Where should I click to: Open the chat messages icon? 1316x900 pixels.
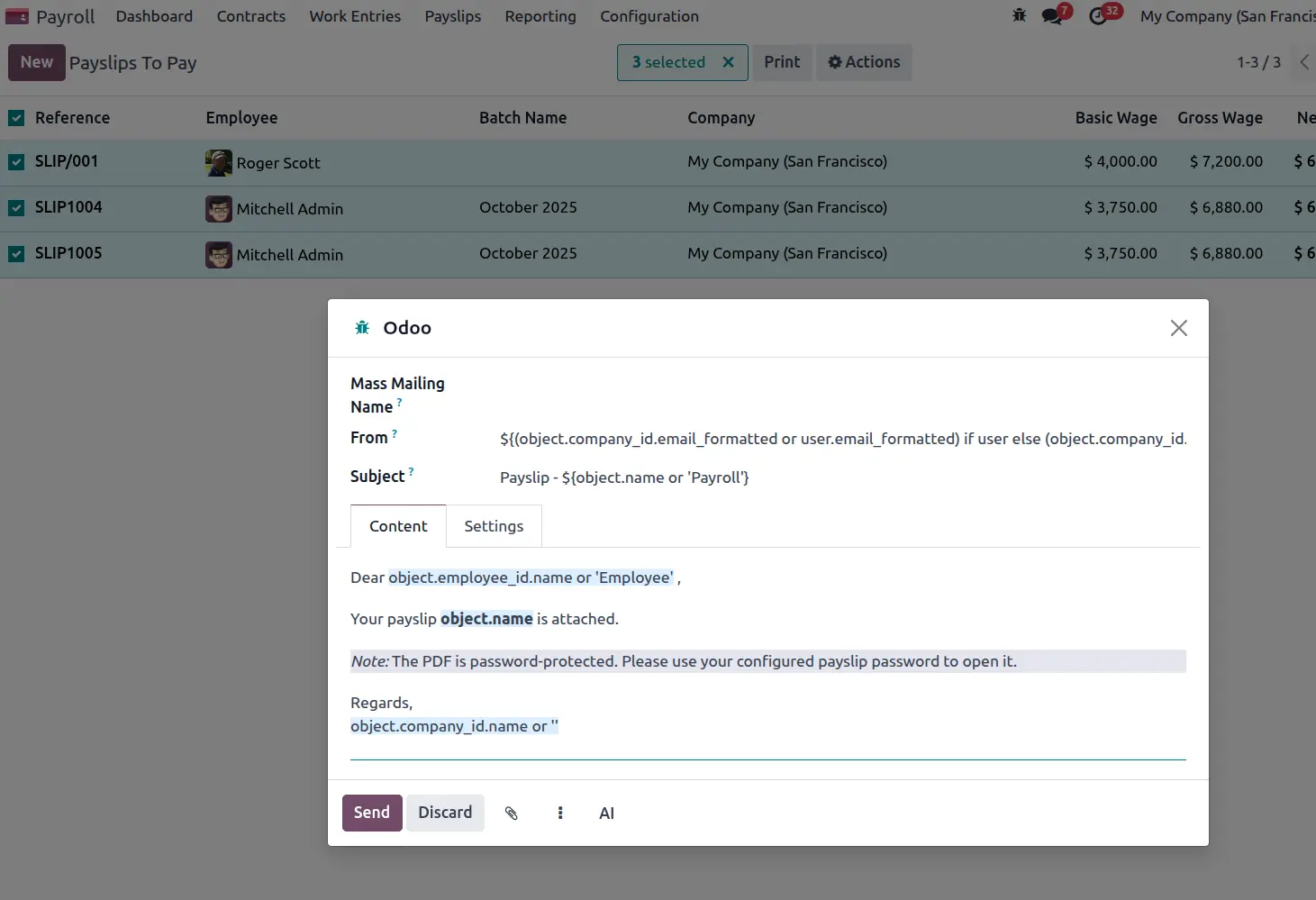pyautogui.click(x=1051, y=16)
